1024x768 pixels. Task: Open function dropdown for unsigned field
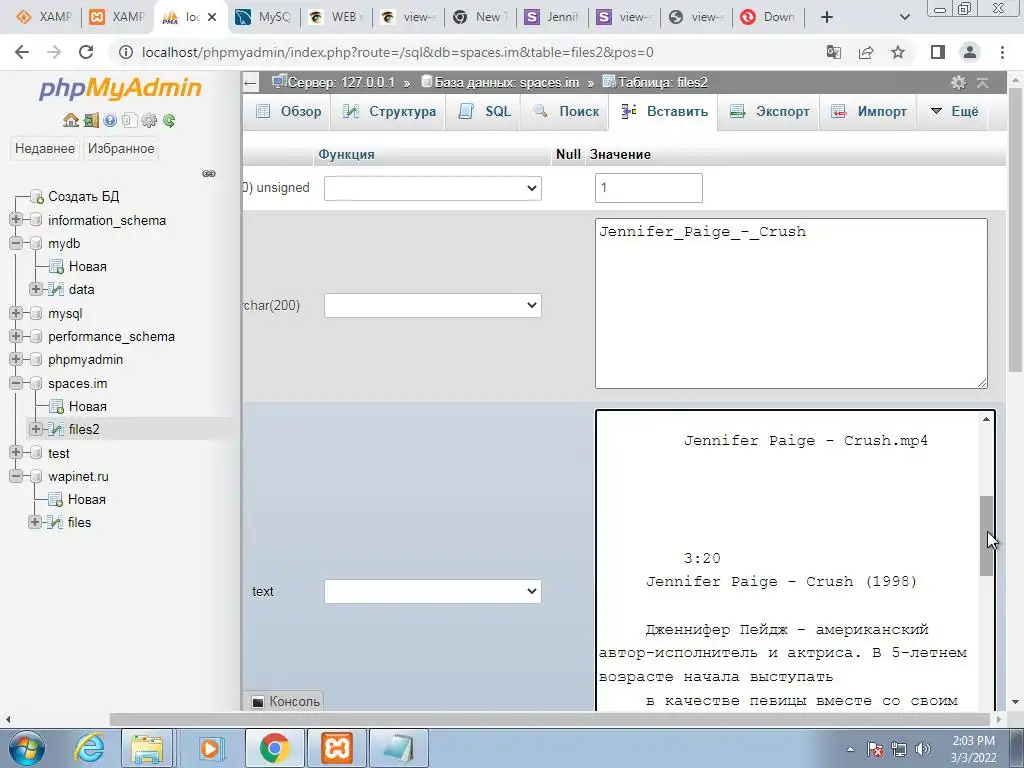pyautogui.click(x=432, y=188)
